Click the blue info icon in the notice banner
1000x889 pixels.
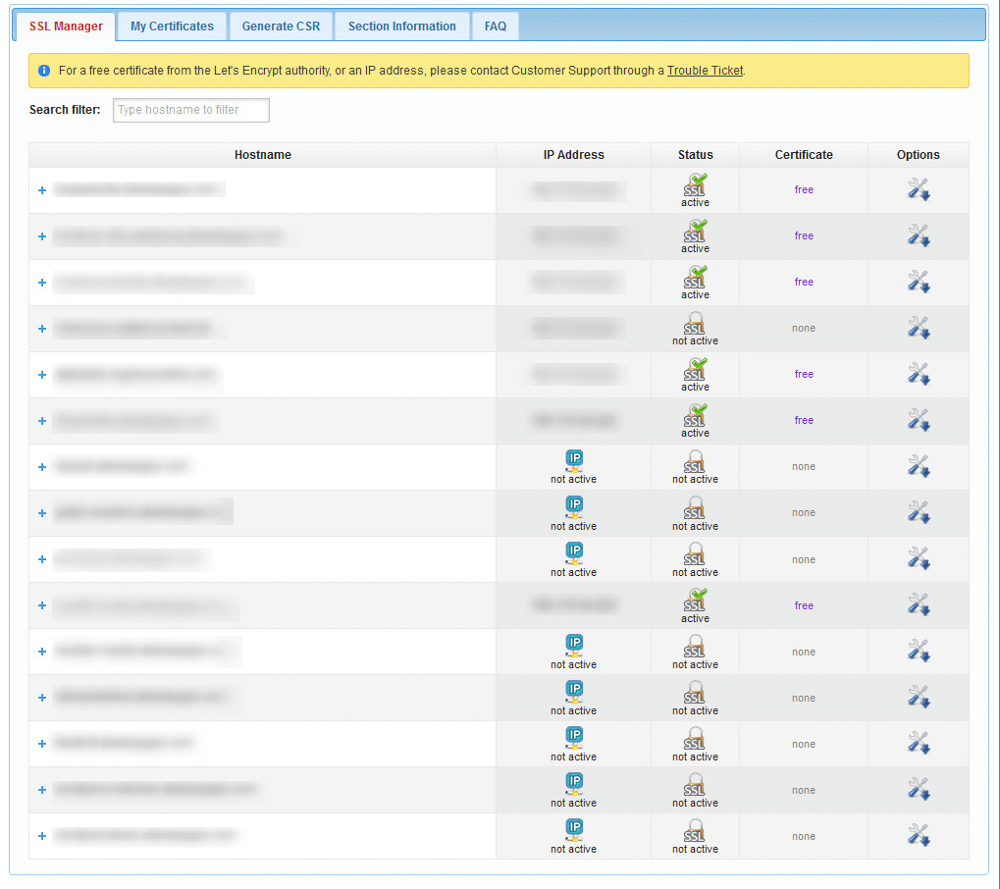tap(44, 70)
